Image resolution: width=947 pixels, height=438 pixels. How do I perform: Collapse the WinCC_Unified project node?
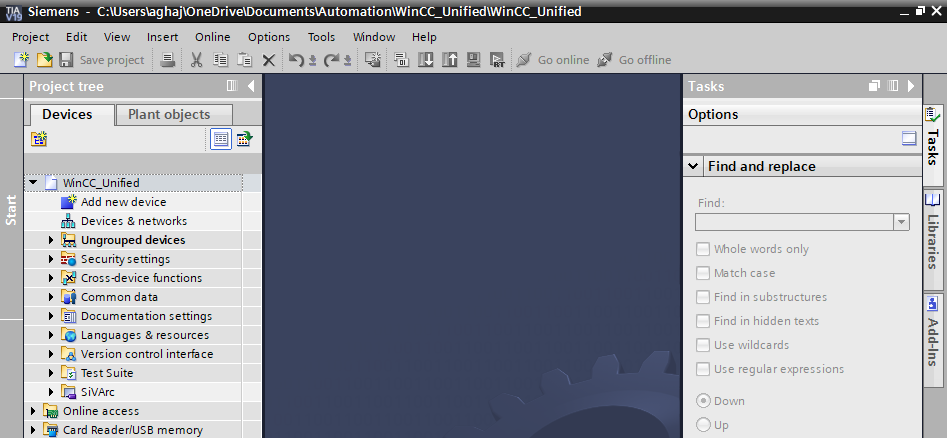coord(33,182)
